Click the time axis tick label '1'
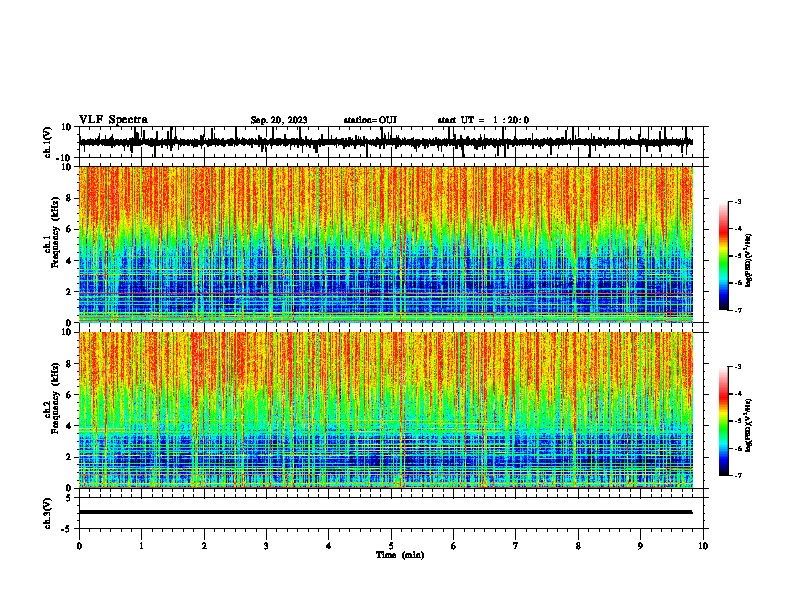The image size is (792, 612). tap(142, 546)
